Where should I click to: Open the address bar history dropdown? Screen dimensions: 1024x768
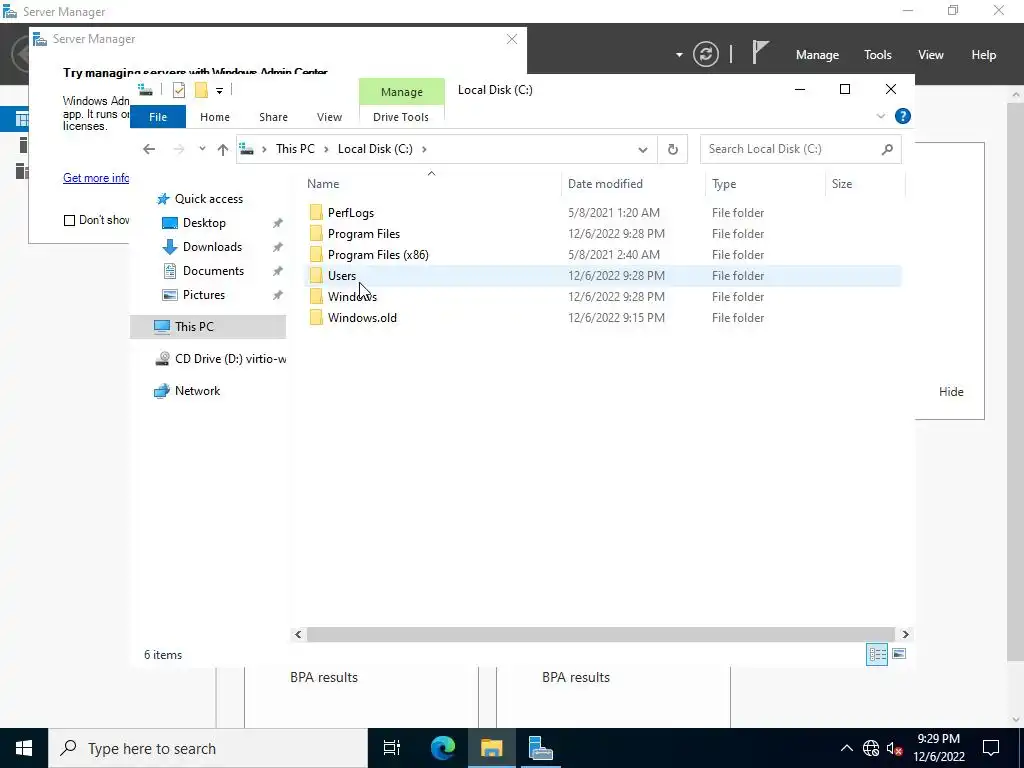[x=643, y=150]
